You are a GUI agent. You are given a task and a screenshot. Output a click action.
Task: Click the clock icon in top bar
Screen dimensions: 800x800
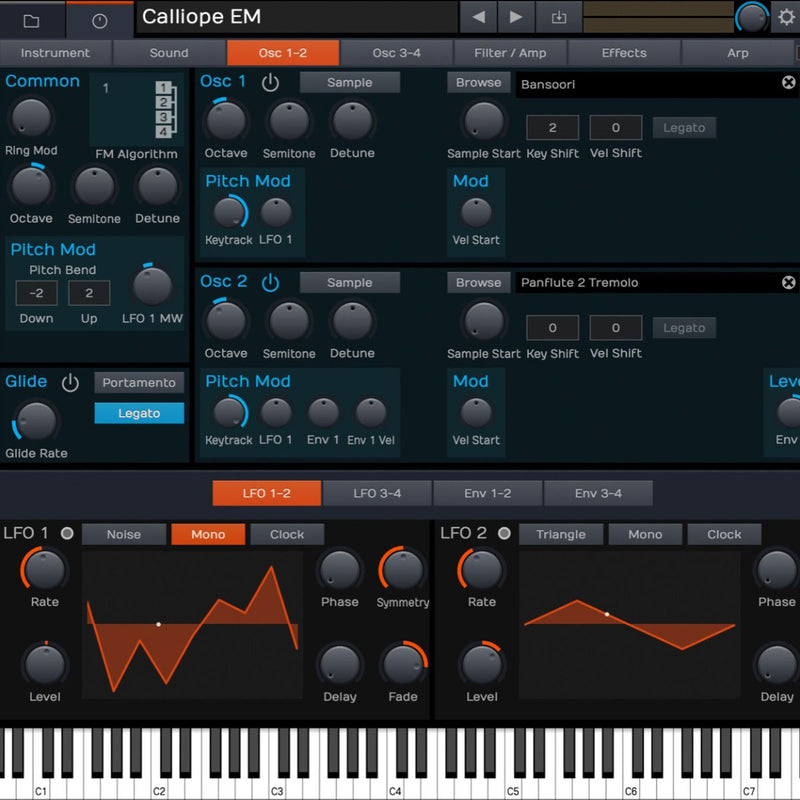click(x=99, y=20)
